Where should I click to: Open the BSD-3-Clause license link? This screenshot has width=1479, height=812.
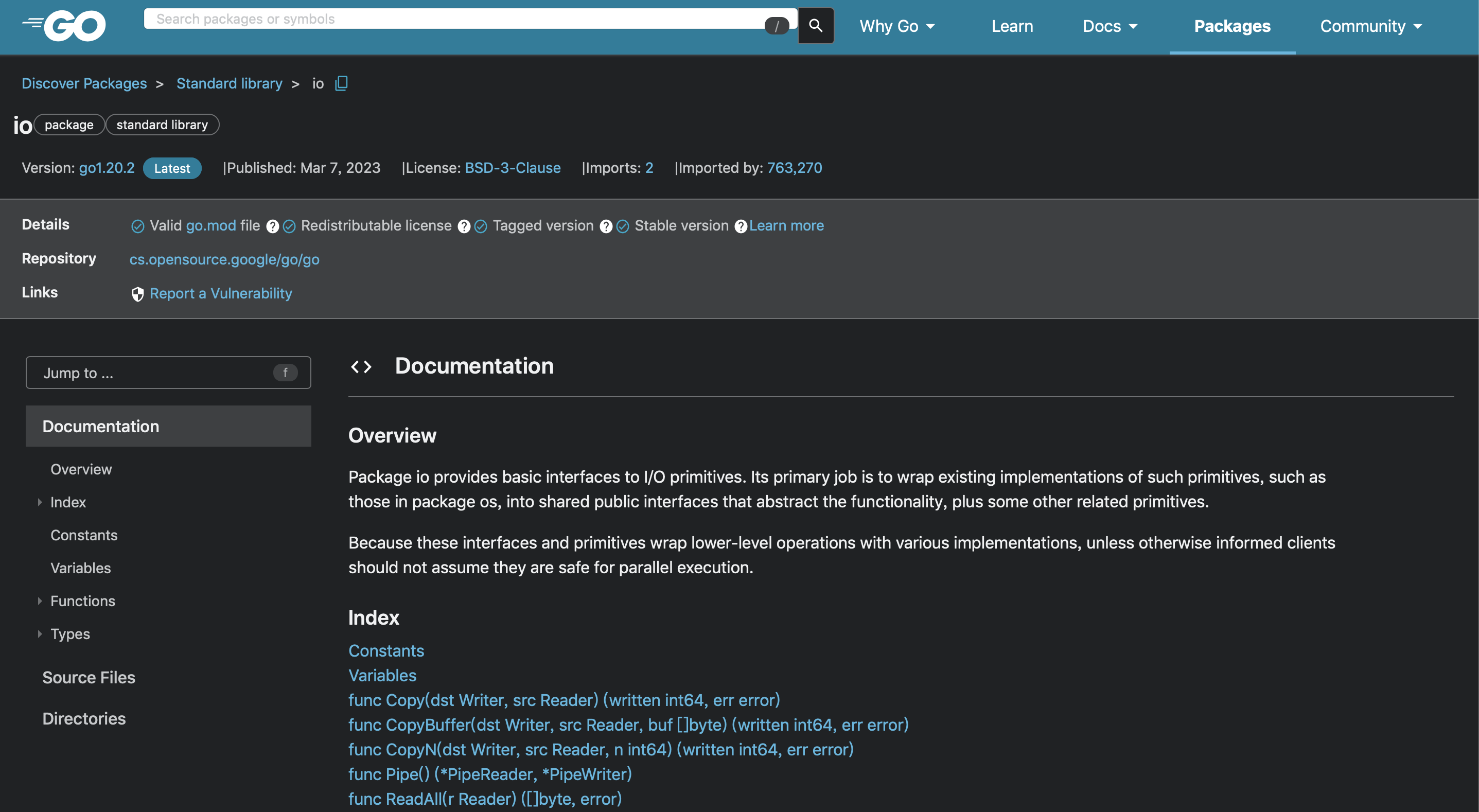pos(512,168)
